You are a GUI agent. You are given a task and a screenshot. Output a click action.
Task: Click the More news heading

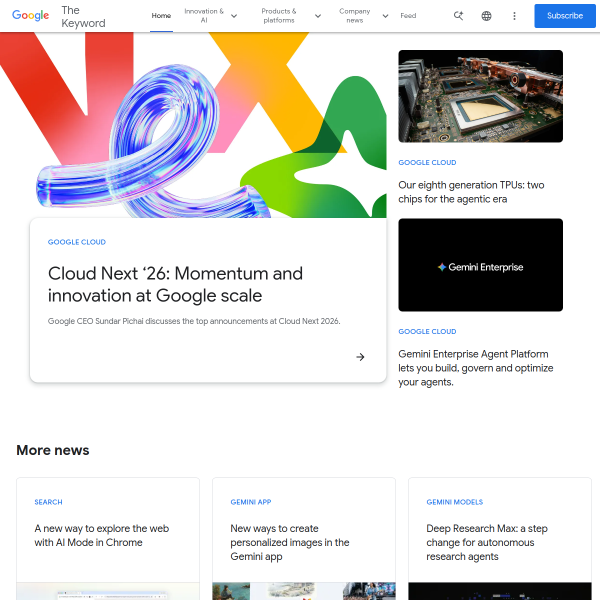point(53,450)
